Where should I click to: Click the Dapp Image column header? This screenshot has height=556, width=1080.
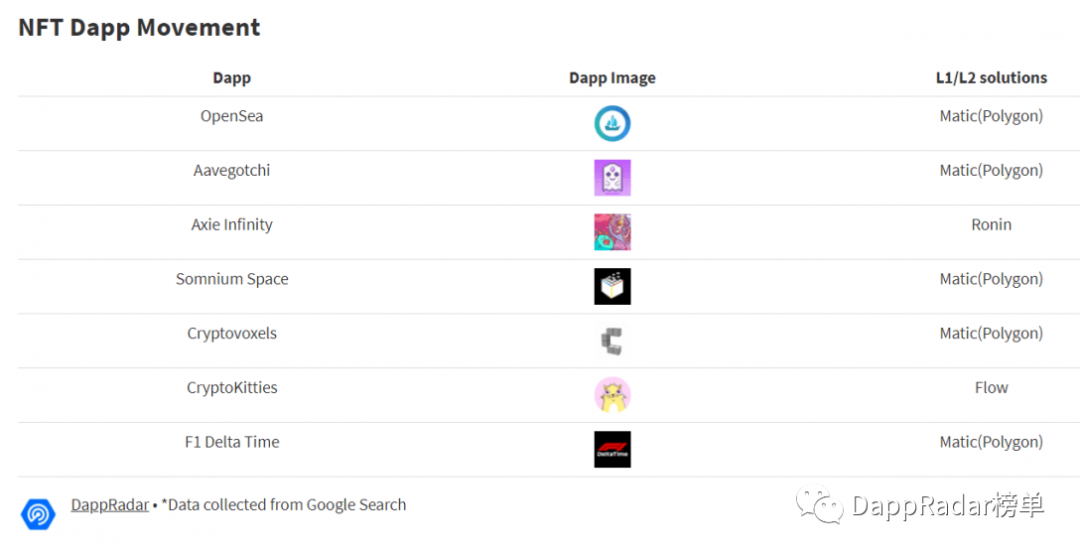(612, 78)
